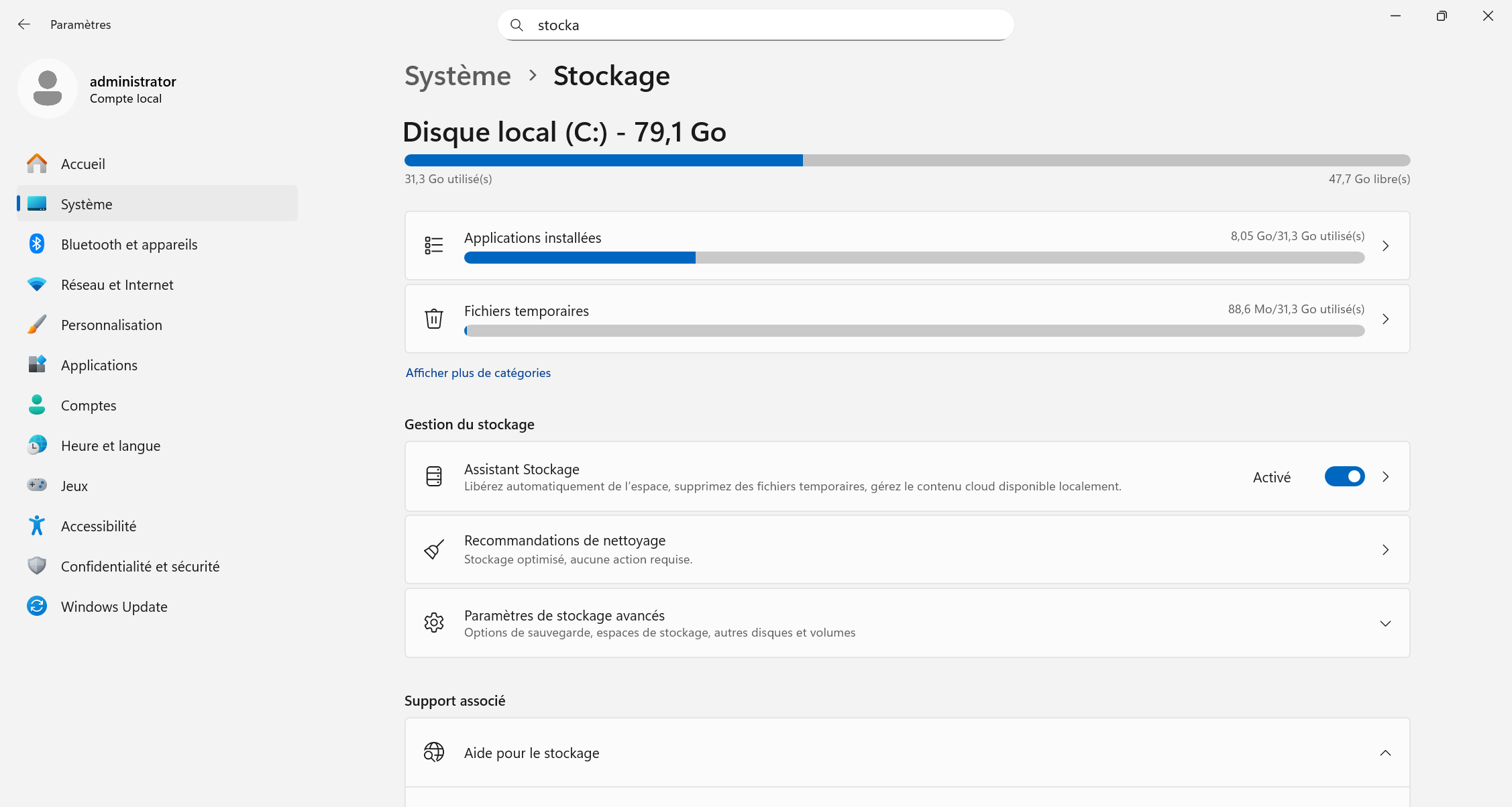Open Windows Update settings
The width and height of the screenshot is (1512, 807).
[157, 606]
